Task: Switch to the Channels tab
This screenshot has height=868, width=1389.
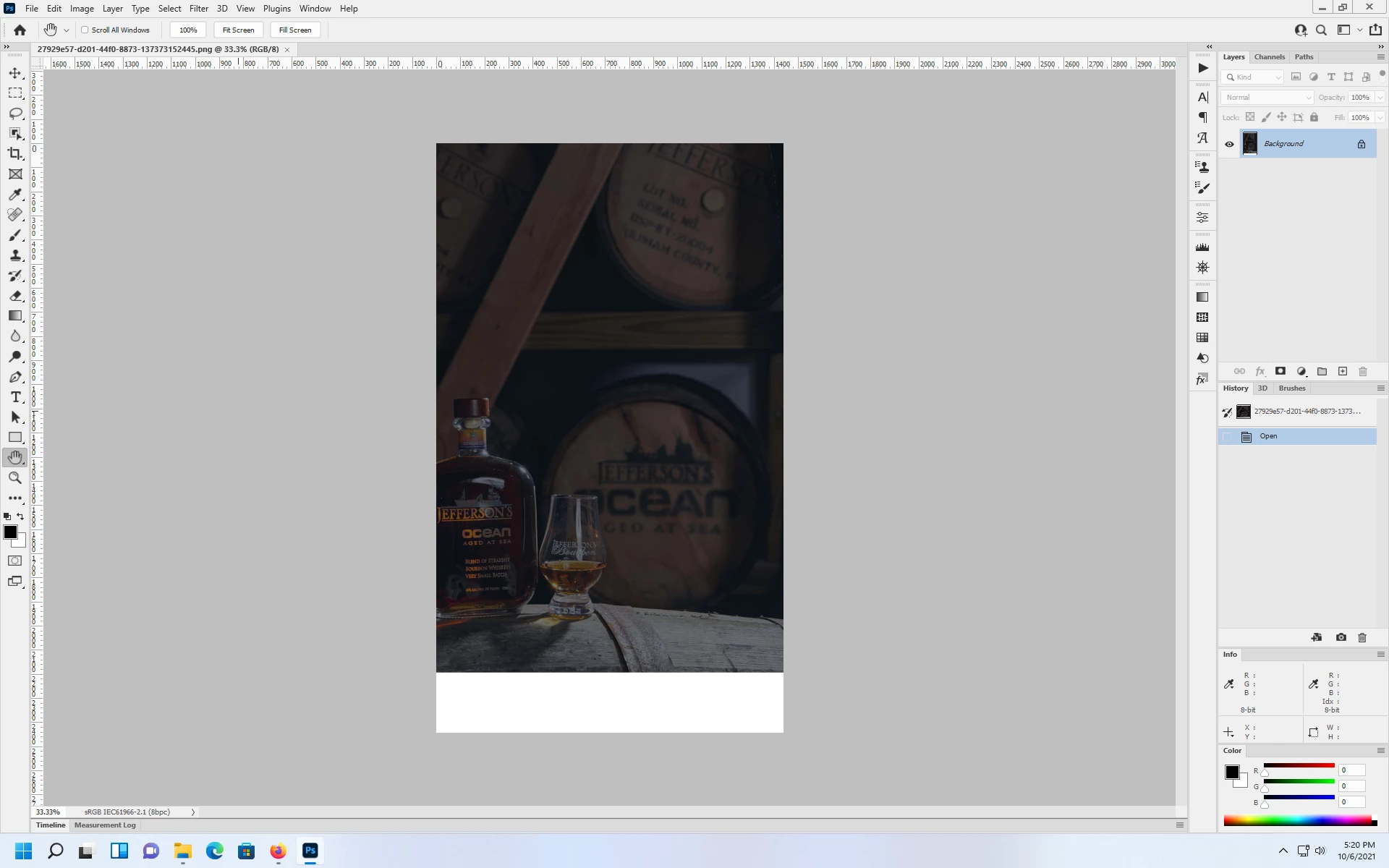Action: [x=1269, y=56]
